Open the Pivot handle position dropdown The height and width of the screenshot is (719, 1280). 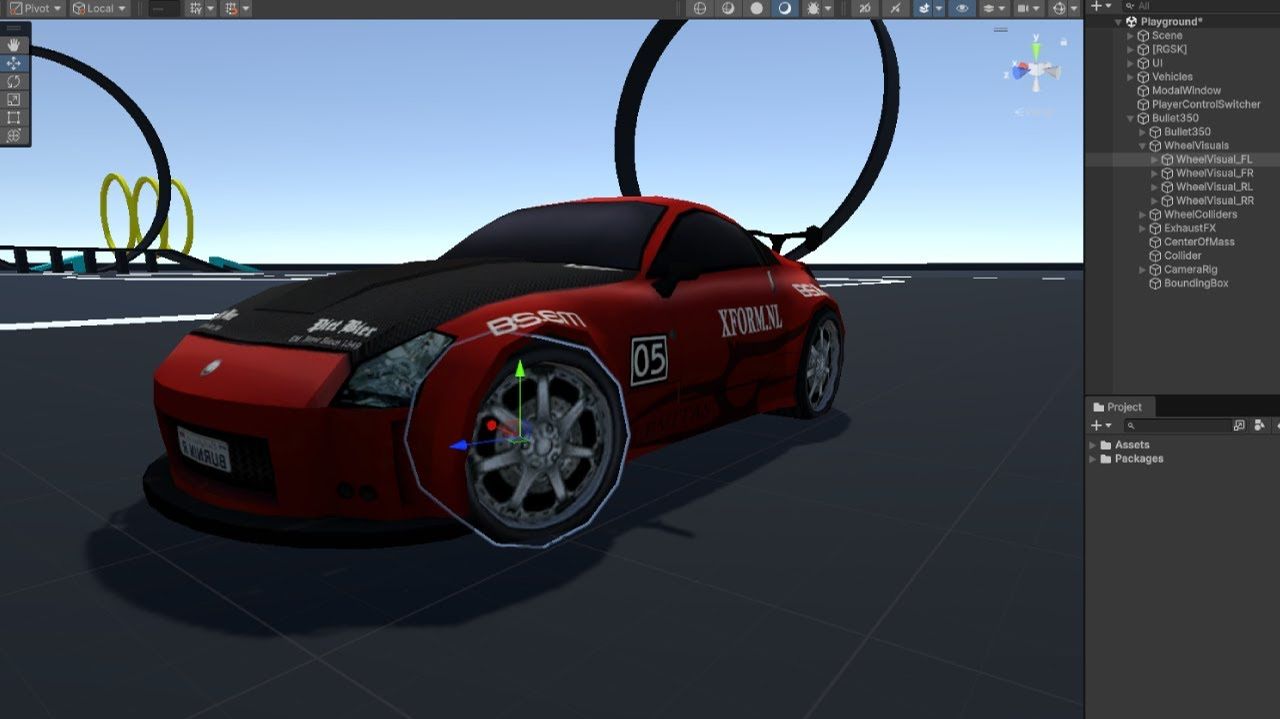(x=35, y=8)
